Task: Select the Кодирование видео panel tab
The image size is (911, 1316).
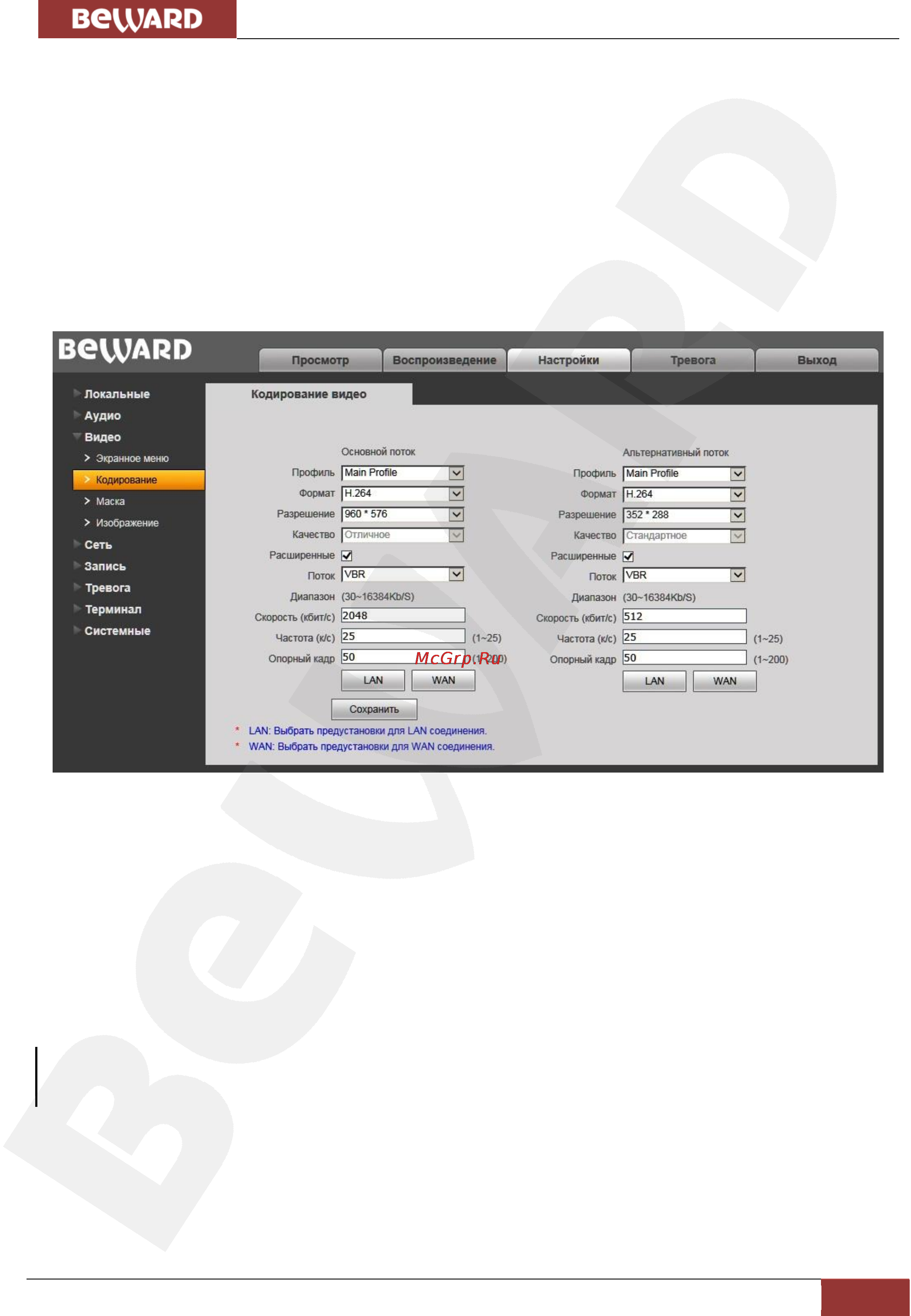Action: point(309,394)
